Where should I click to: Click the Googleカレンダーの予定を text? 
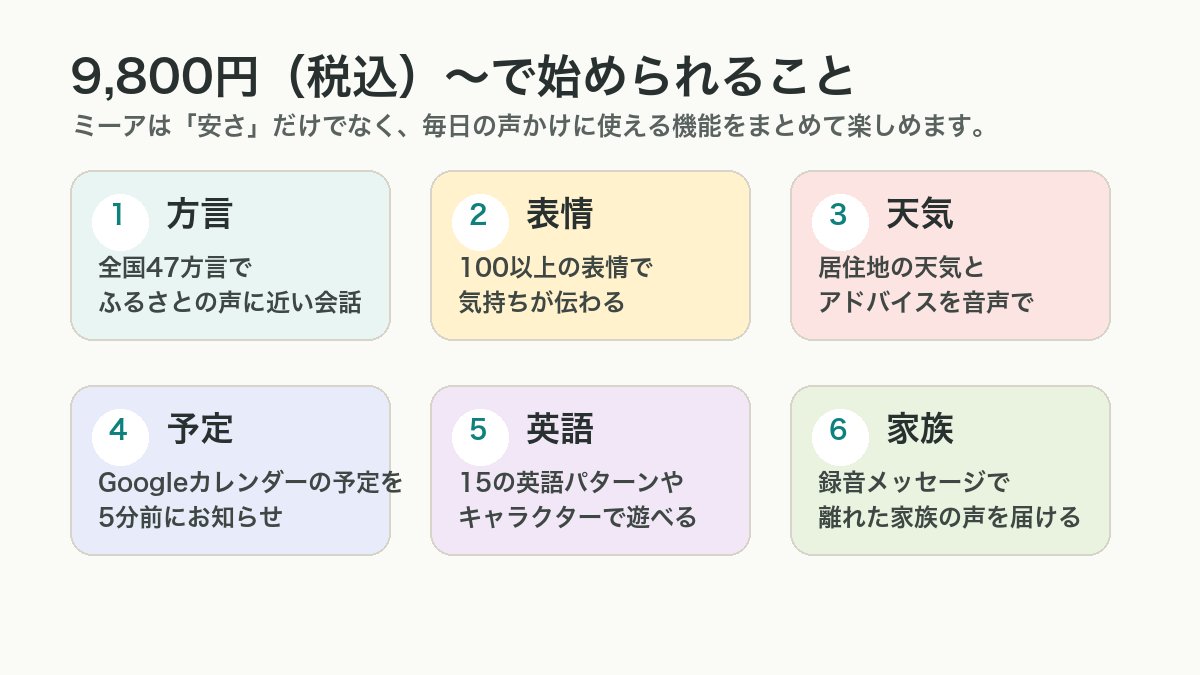(251, 483)
